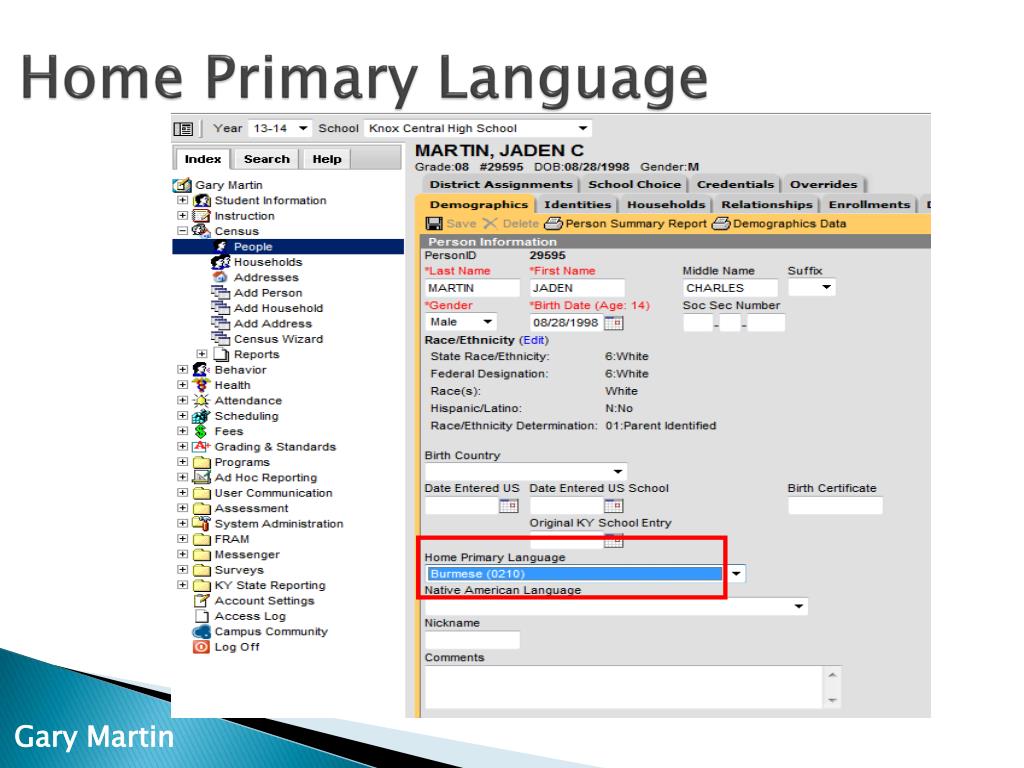Click the Addresses icon in the tree
This screenshot has width=1024, height=768.
[221, 277]
